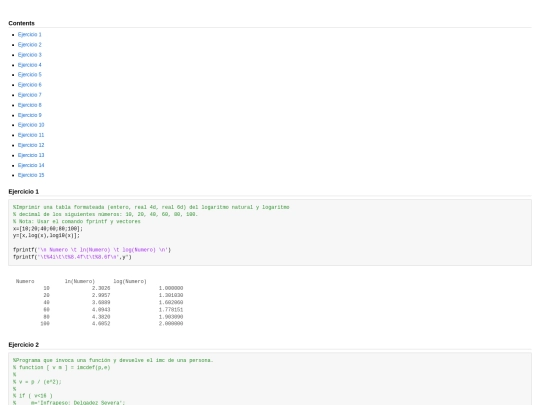Viewport: 540px width, 405px height.
Task: Select the Ejercicio 14 link
Action: (31, 165)
